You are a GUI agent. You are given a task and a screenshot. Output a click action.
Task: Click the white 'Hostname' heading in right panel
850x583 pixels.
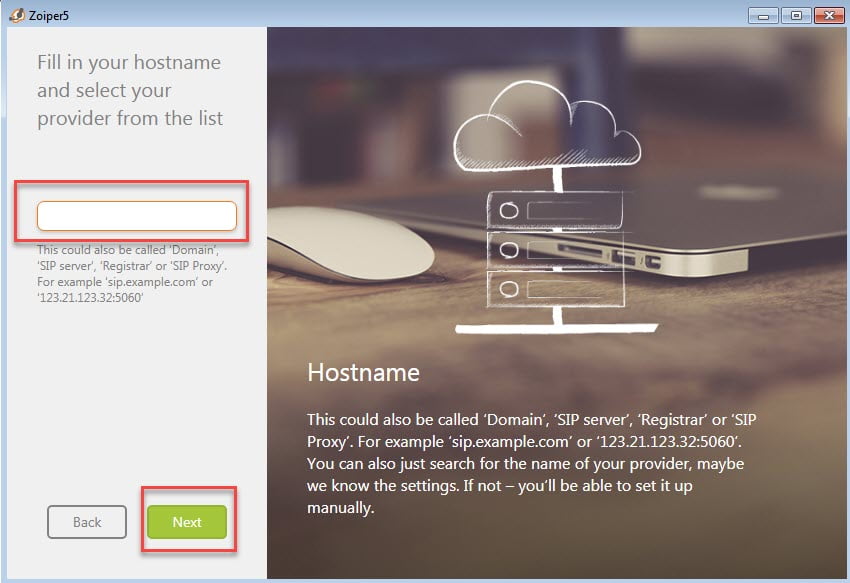(x=363, y=373)
